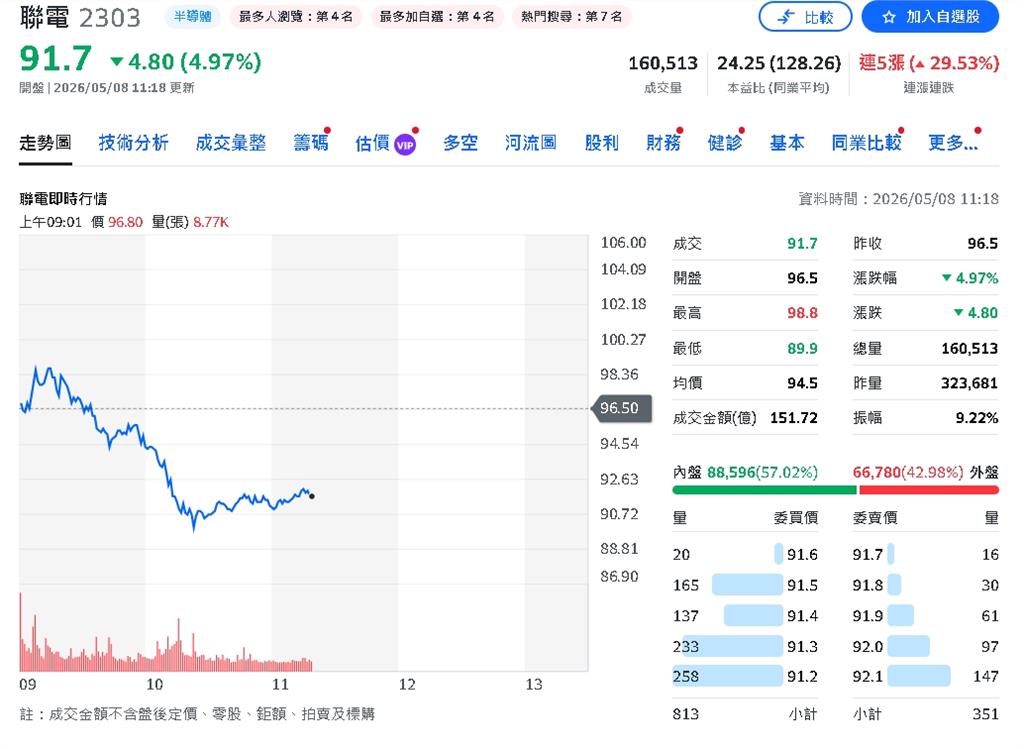Image resolution: width=1024 pixels, height=749 pixels.
Task: Switch to the 技術分析 tab
Action: coord(133,142)
